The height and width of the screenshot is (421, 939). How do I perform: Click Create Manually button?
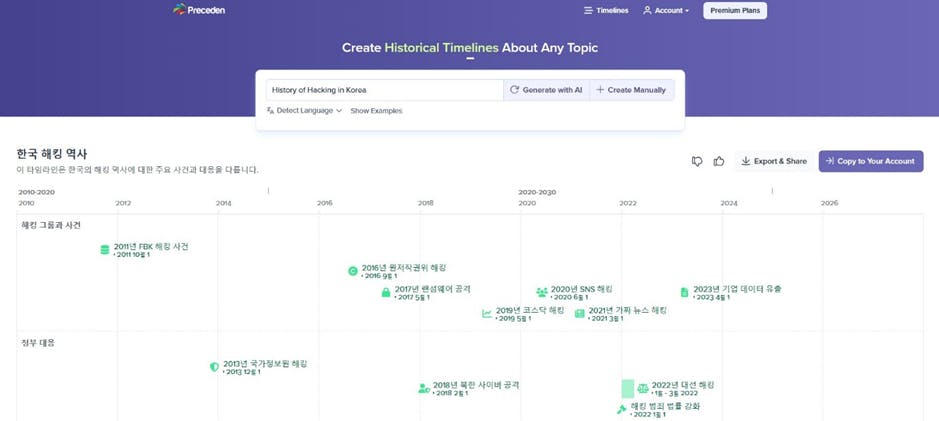click(632, 90)
